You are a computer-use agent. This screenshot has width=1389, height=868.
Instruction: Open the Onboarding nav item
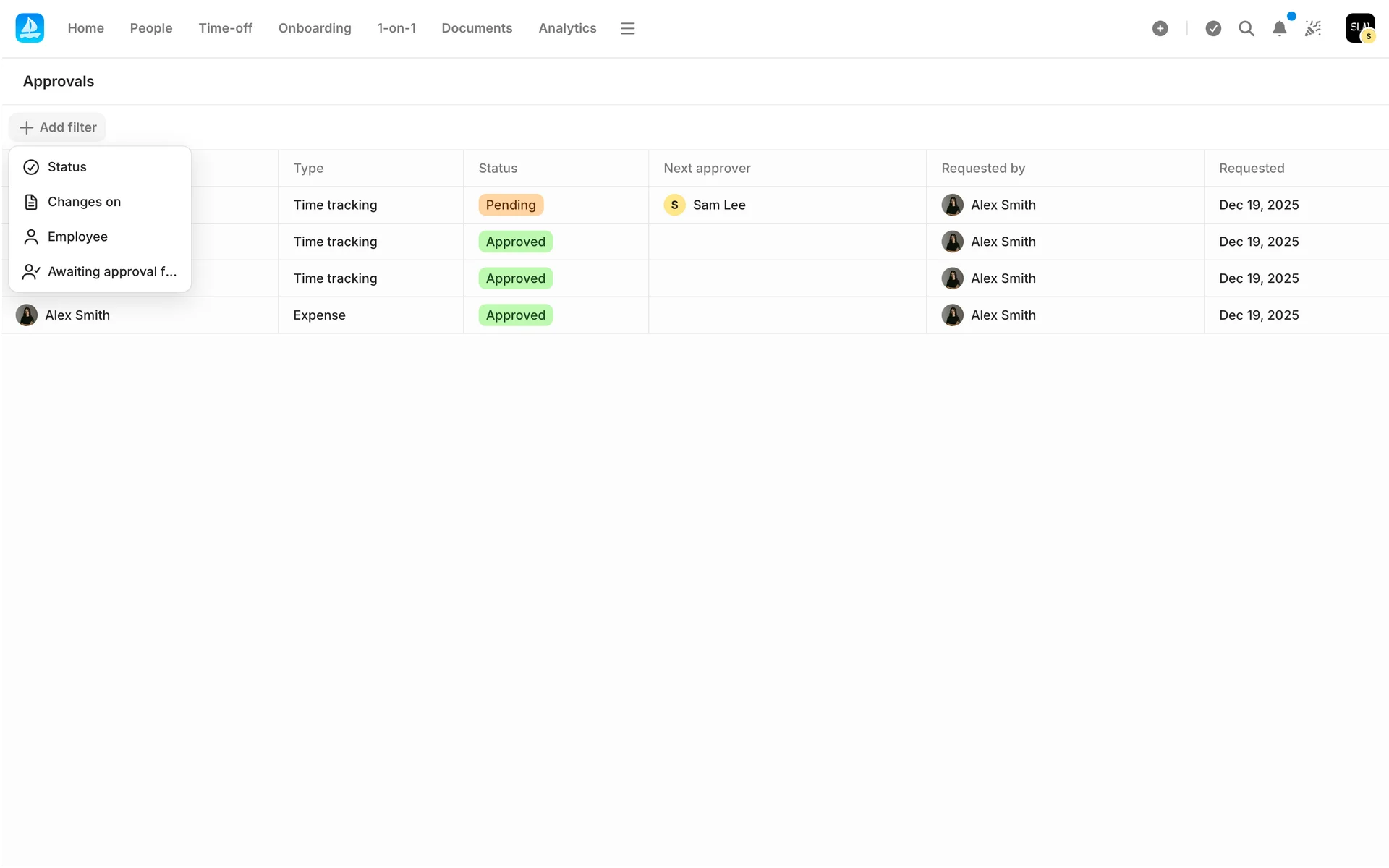[x=315, y=28]
